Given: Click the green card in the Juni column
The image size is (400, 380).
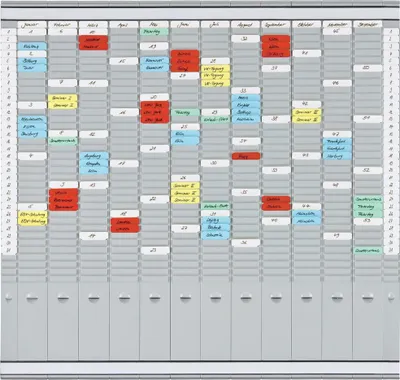Looking at the screenshot, I should click(185, 112).
